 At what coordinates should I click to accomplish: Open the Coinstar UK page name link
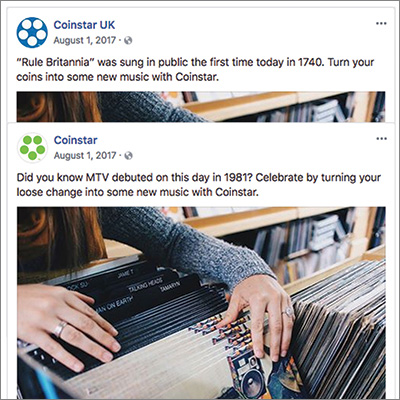click(x=84, y=25)
